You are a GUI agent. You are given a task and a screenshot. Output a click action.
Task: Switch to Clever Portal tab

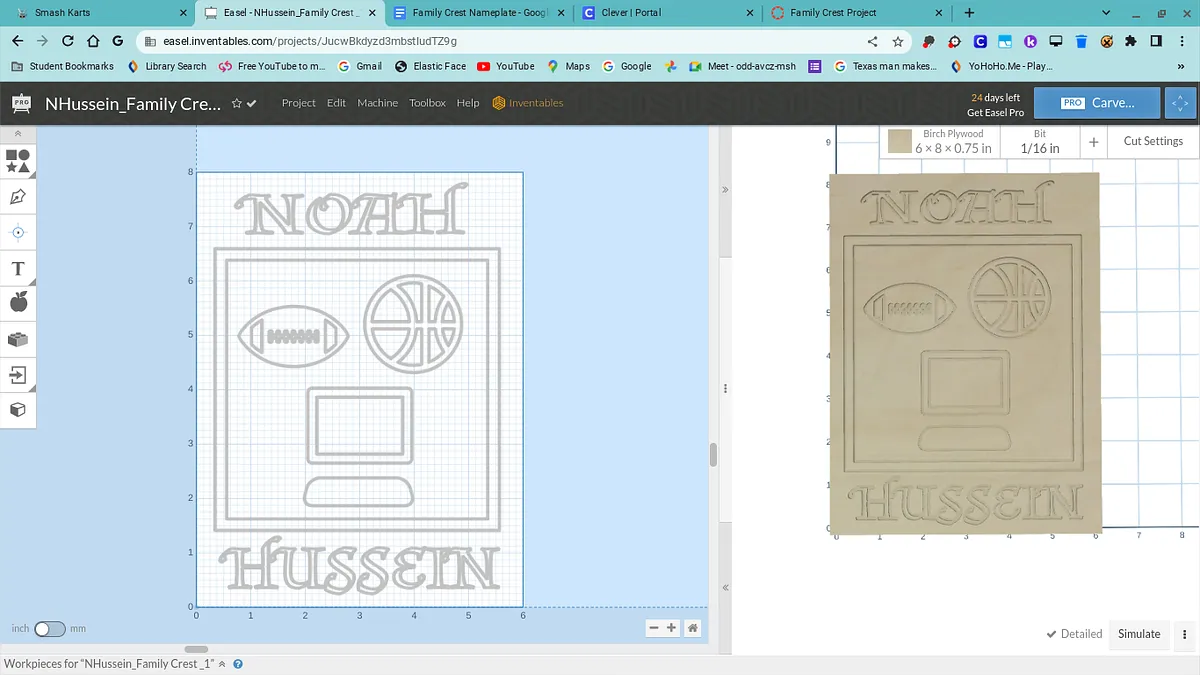tap(667, 13)
